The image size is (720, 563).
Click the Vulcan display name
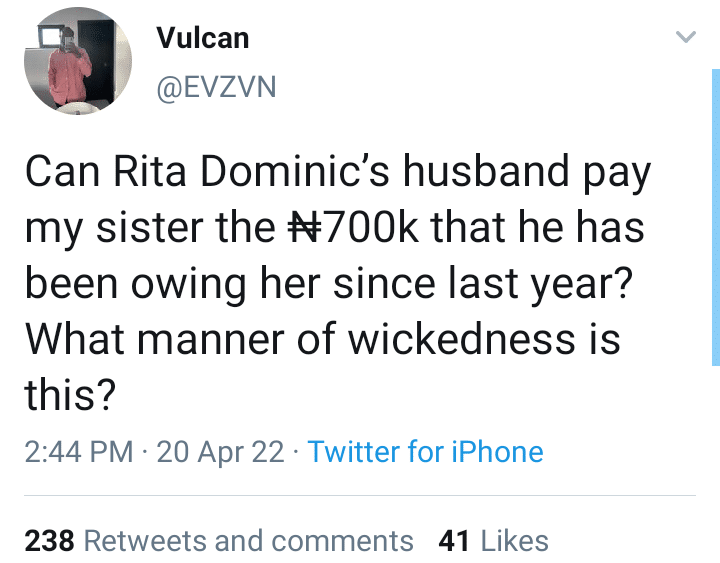click(203, 38)
